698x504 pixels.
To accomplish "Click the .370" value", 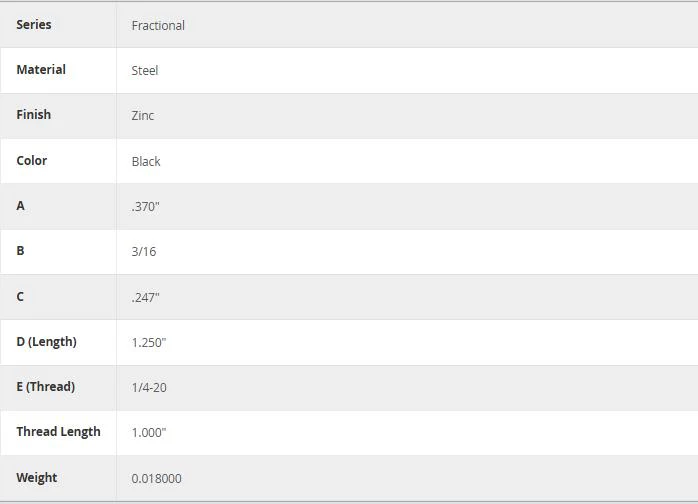I will click(x=146, y=207).
